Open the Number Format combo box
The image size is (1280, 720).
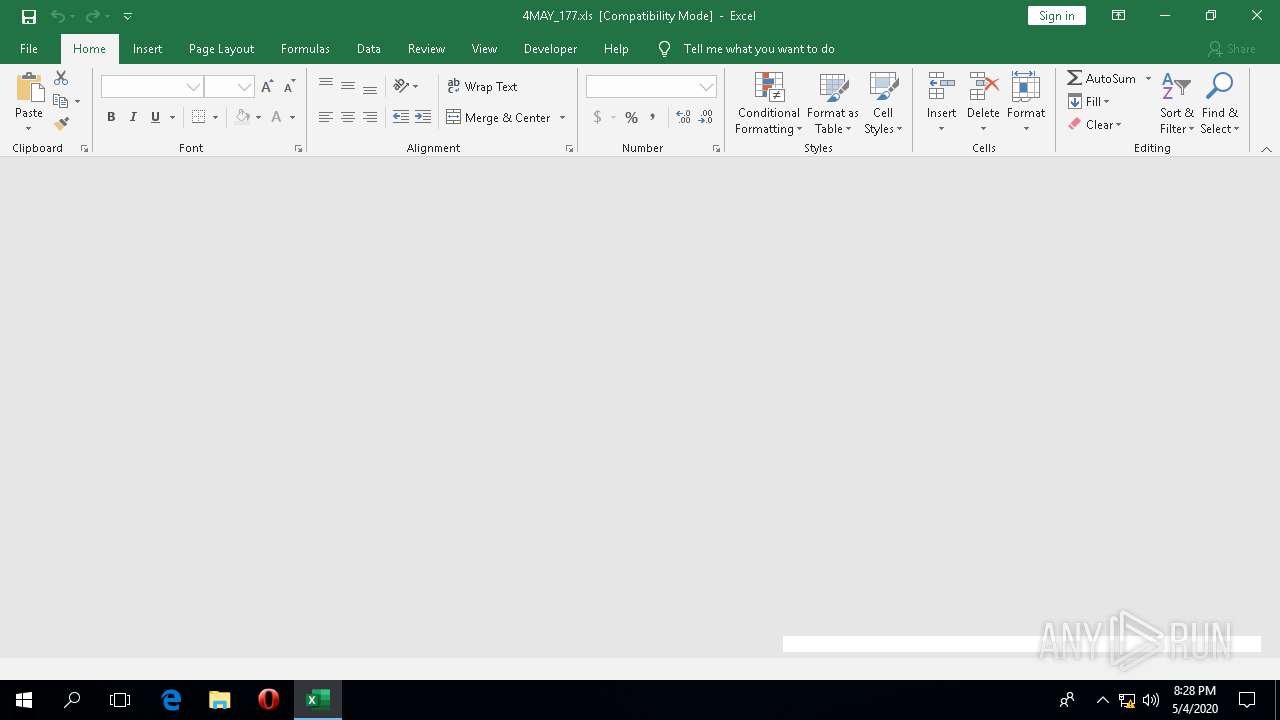tap(651, 87)
